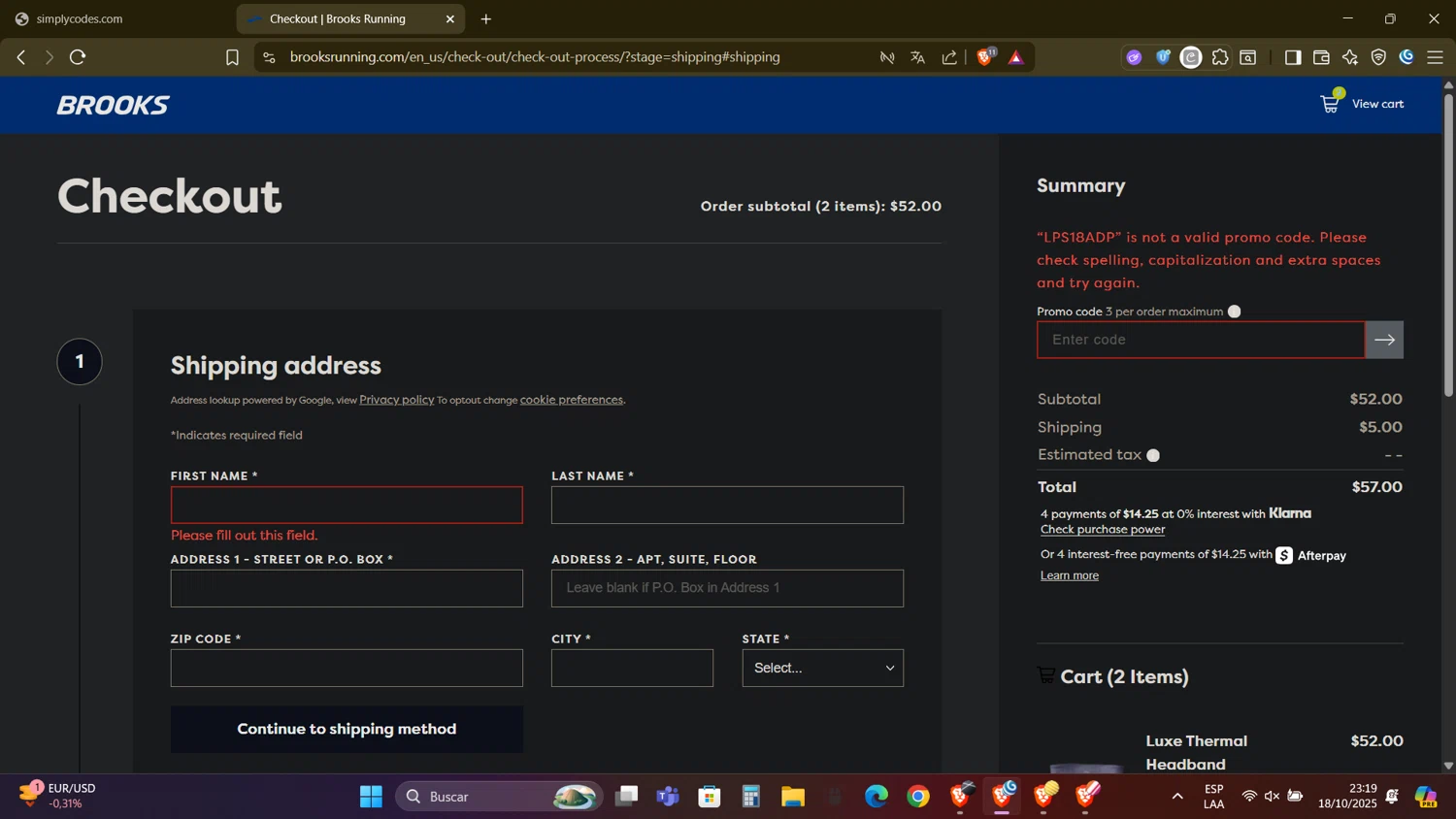Focus the First Name input field
The height and width of the screenshot is (819, 1456).
[x=347, y=505]
